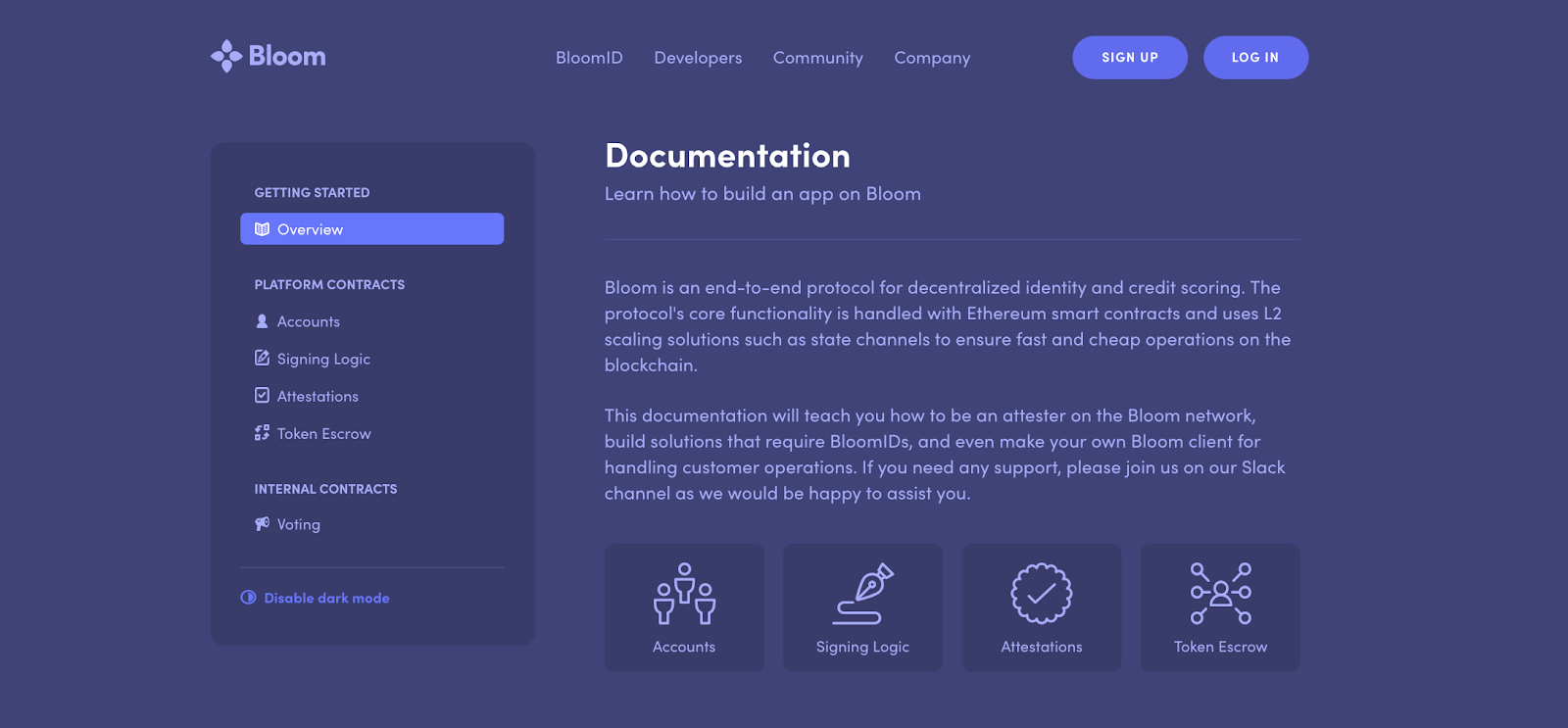Click the escrow icon beside Token Escrow
This screenshot has width=1568, height=728.
tap(262, 432)
